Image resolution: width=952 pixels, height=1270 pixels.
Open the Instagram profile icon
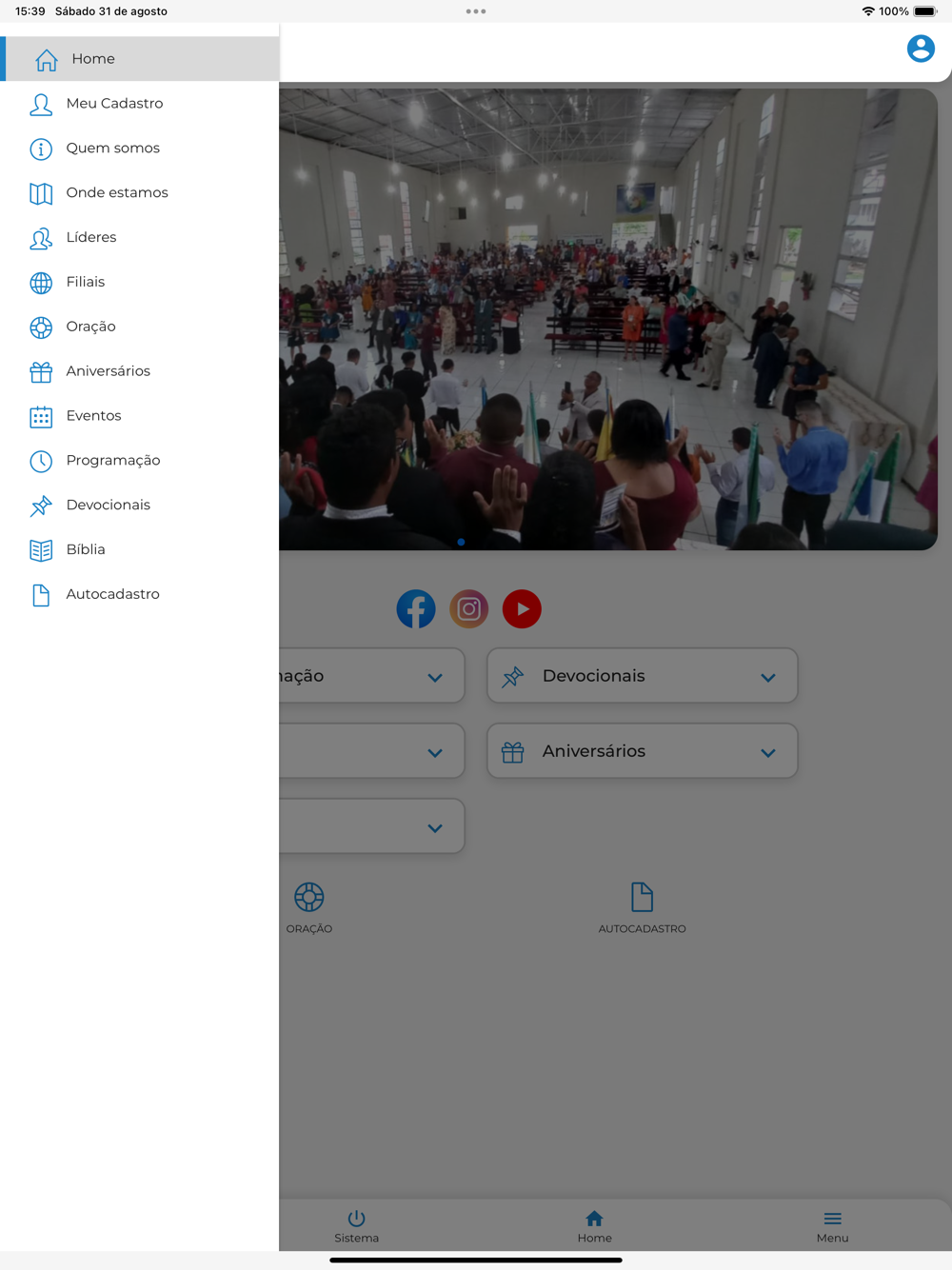(469, 609)
